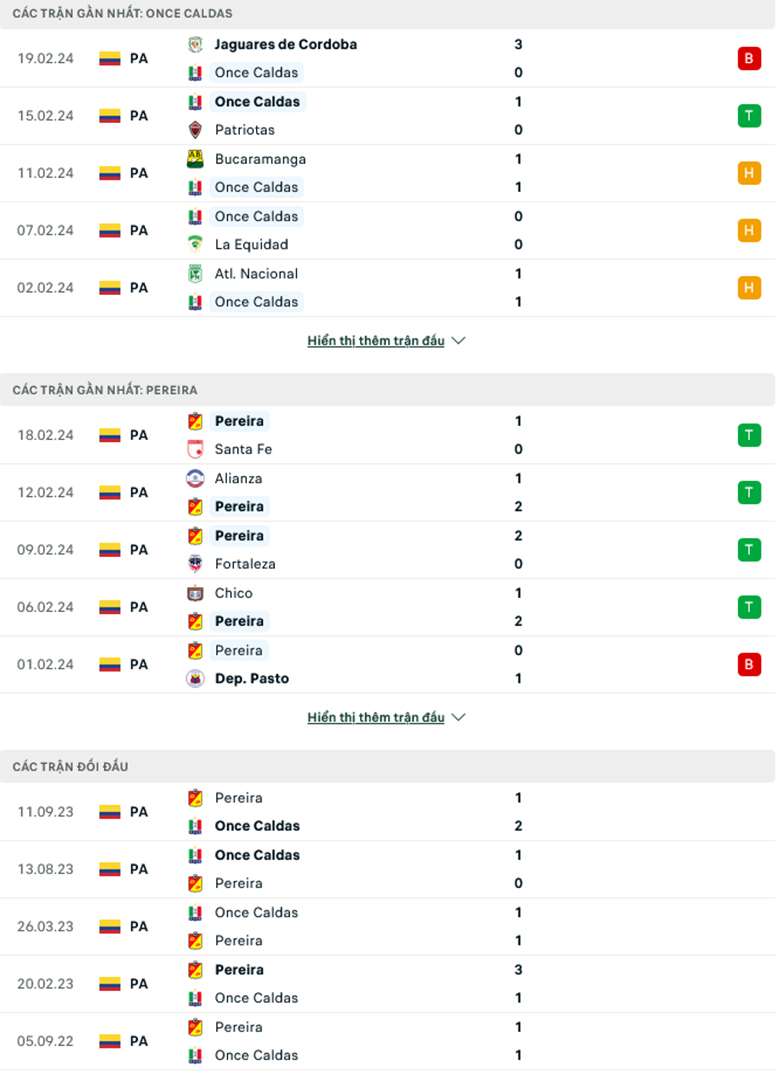This screenshot has width=780, height=1081.
Task: Select the Jaguares de Cordoba club logo
Action: (196, 44)
